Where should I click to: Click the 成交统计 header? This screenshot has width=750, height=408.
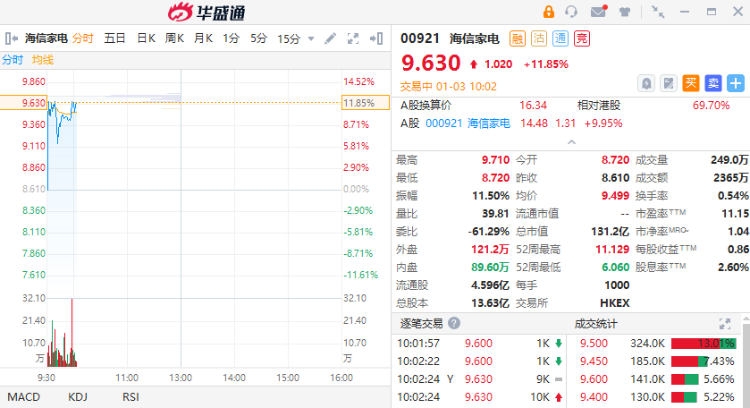(596, 324)
